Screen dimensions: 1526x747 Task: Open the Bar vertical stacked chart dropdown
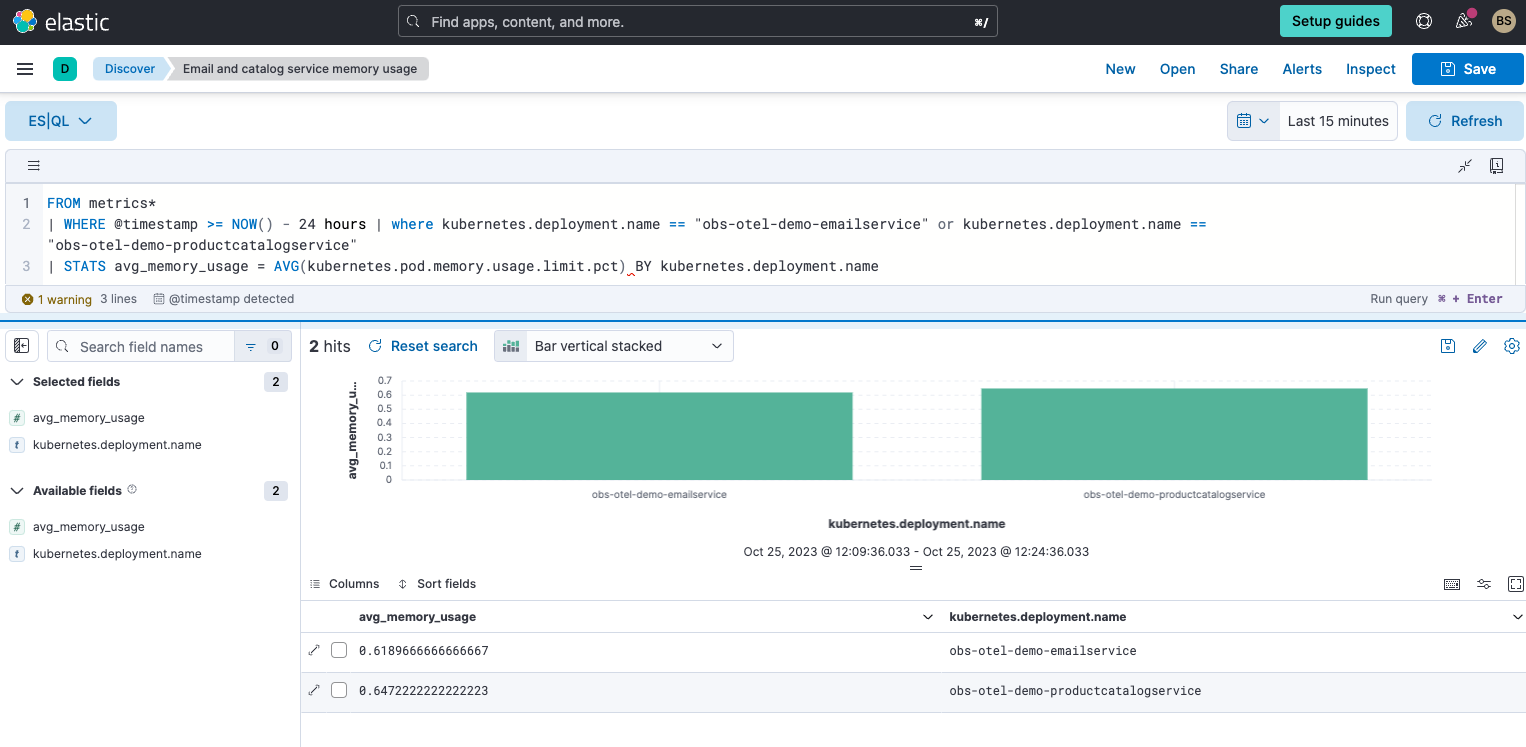click(614, 346)
